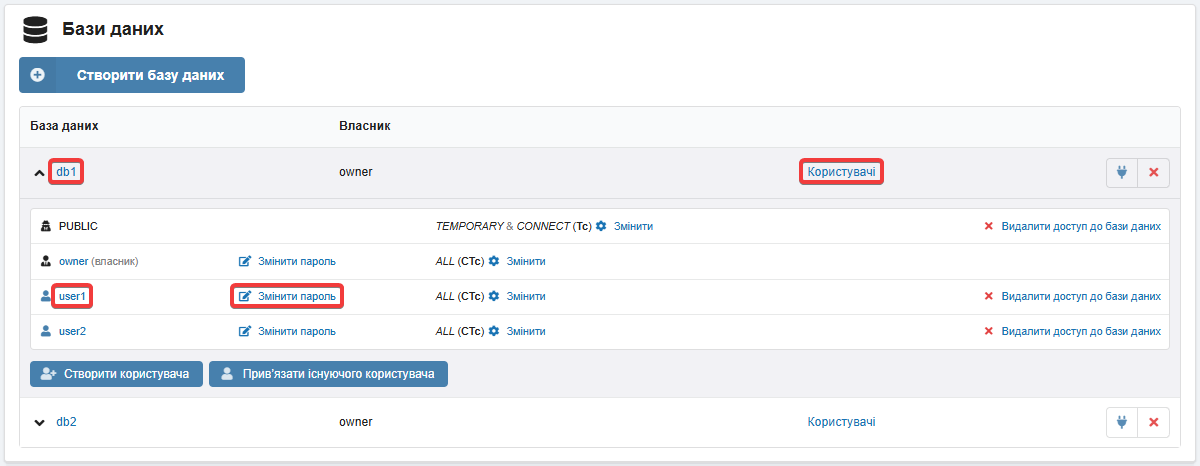Open Користувачі link for db2
The image size is (1200, 466).
(x=841, y=422)
